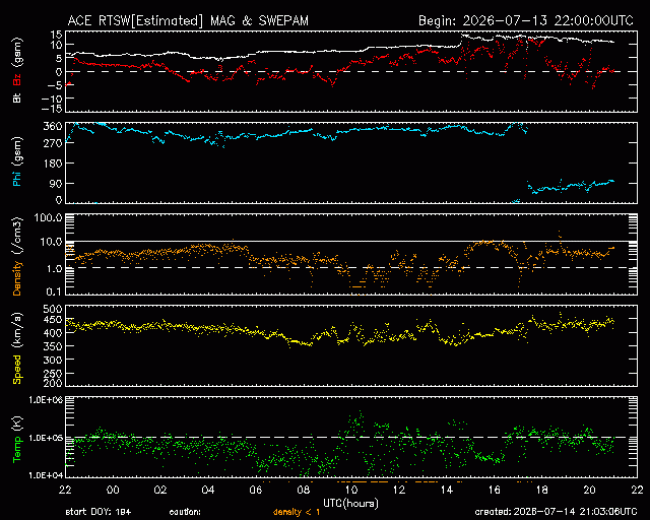
Task: Select the "0.1" tick on the Density axis
Action: pos(54,292)
